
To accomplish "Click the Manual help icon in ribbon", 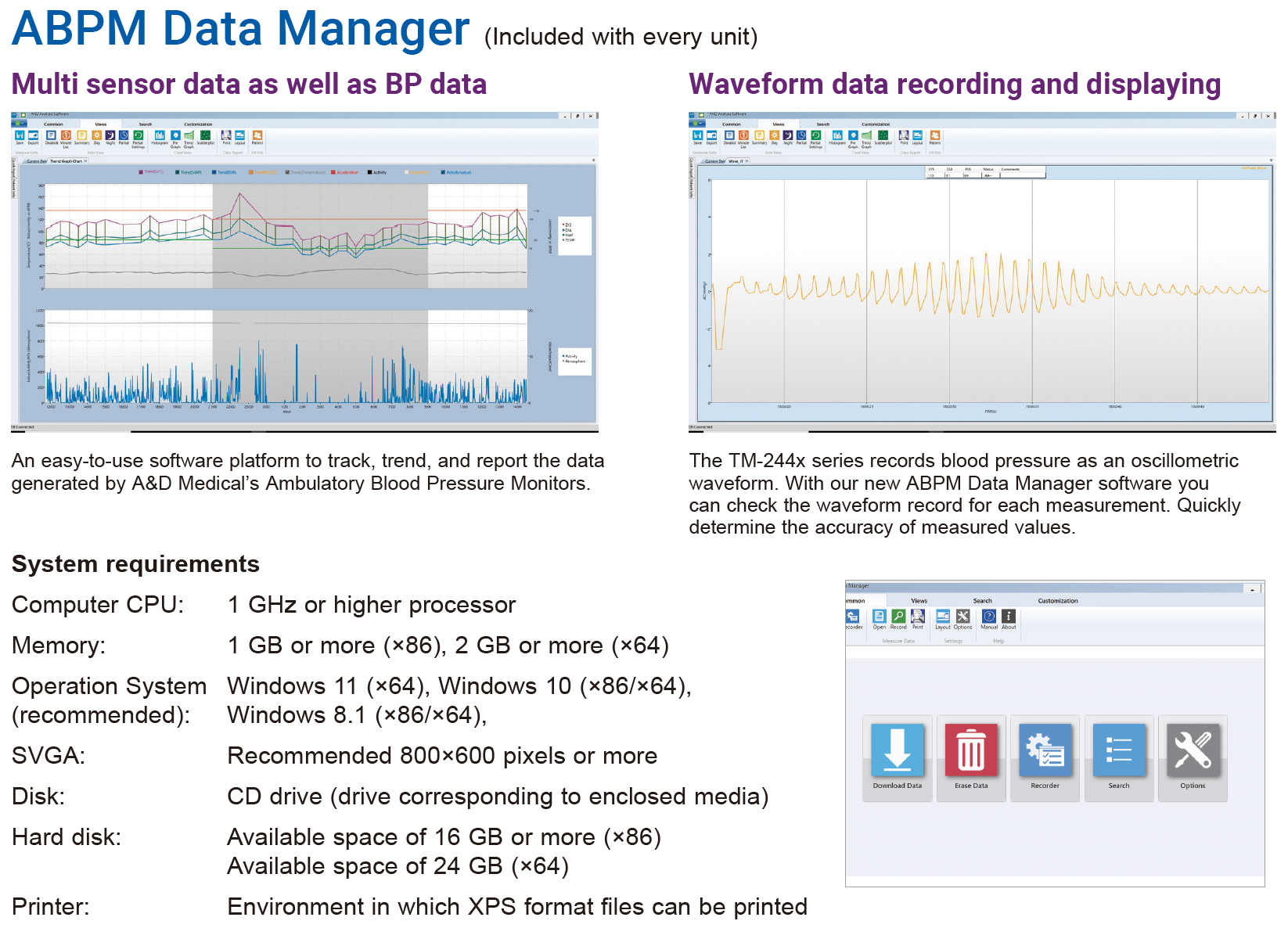I will pos(989,618).
